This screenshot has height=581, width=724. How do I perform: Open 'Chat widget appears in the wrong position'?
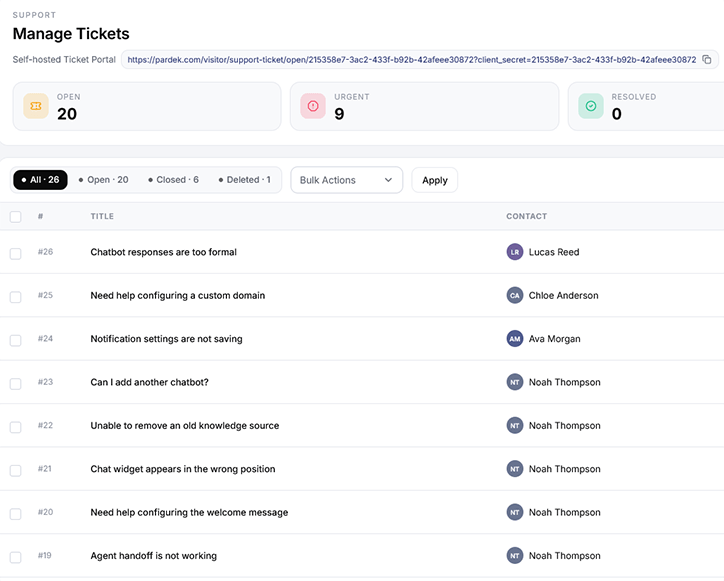(x=183, y=469)
